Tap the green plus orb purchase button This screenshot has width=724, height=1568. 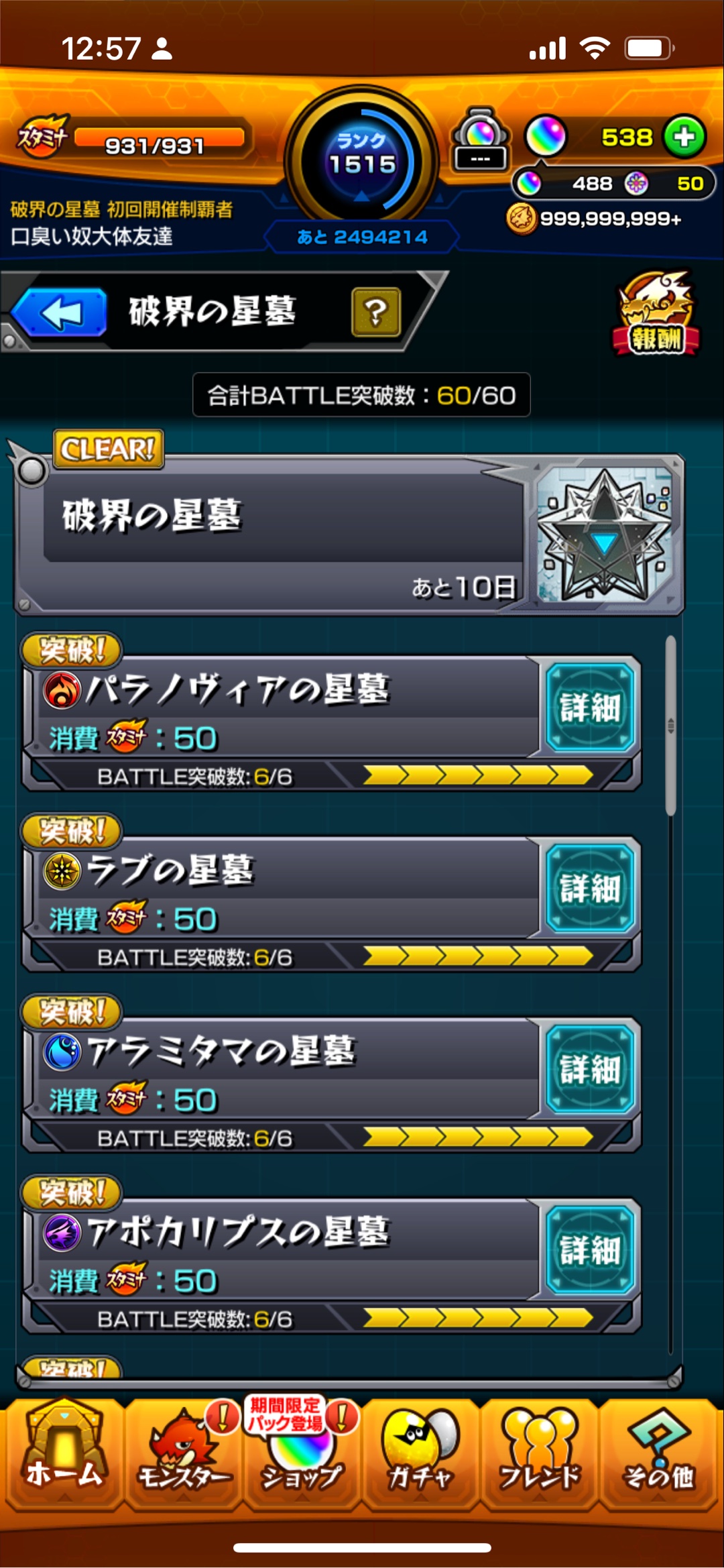click(x=684, y=137)
